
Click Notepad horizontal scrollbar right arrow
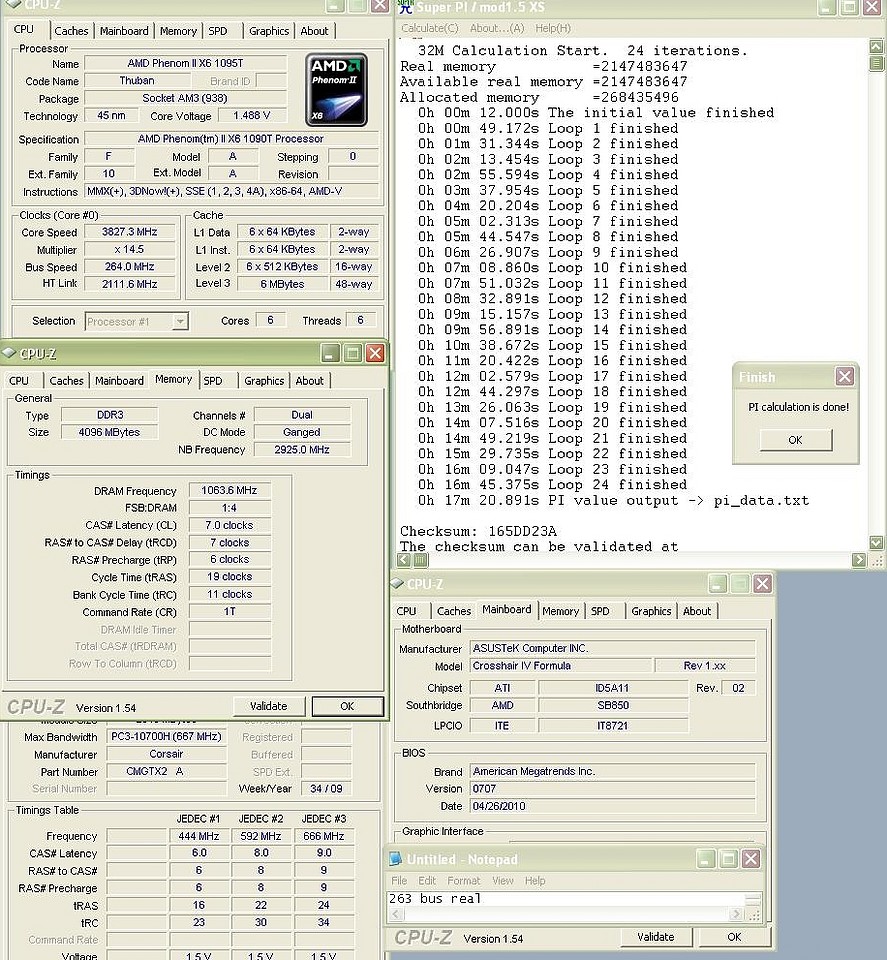pyautogui.click(x=735, y=914)
